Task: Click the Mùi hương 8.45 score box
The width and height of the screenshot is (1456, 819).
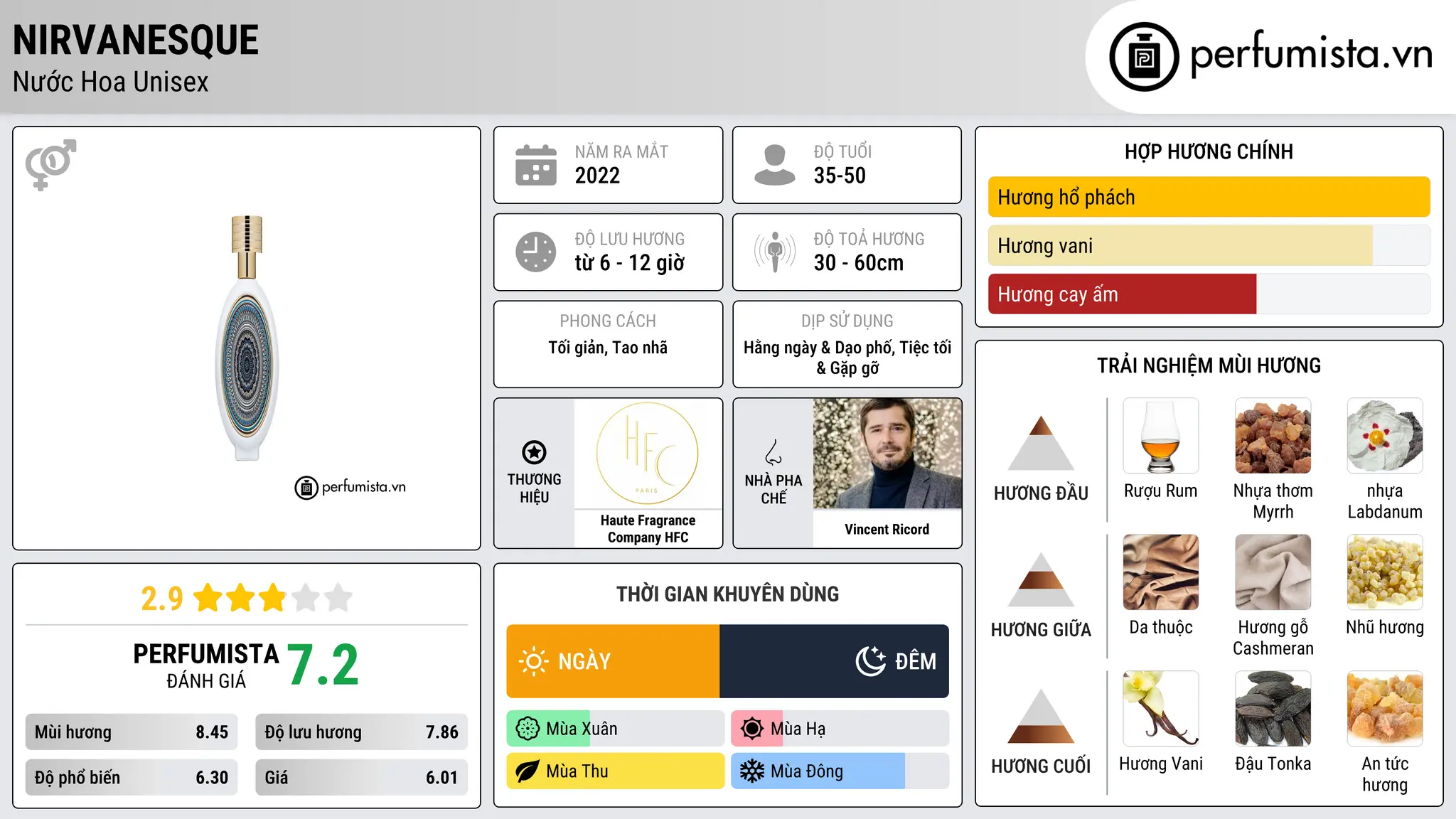Action: (132, 732)
